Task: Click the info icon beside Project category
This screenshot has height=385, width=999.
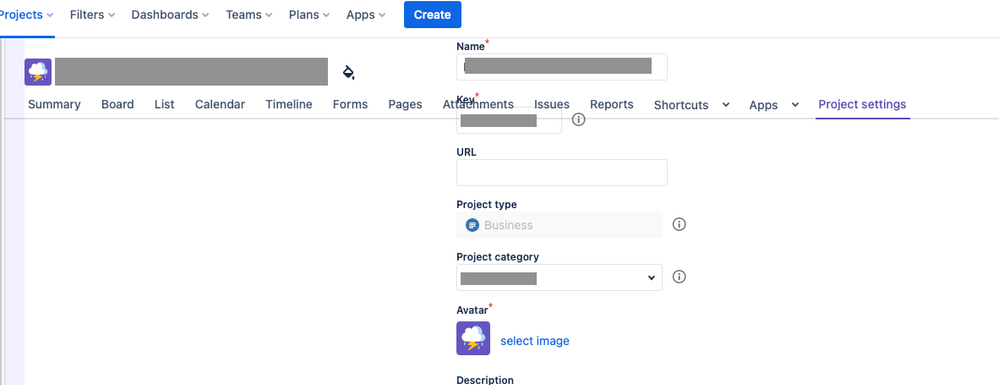Action: pyautogui.click(x=679, y=277)
